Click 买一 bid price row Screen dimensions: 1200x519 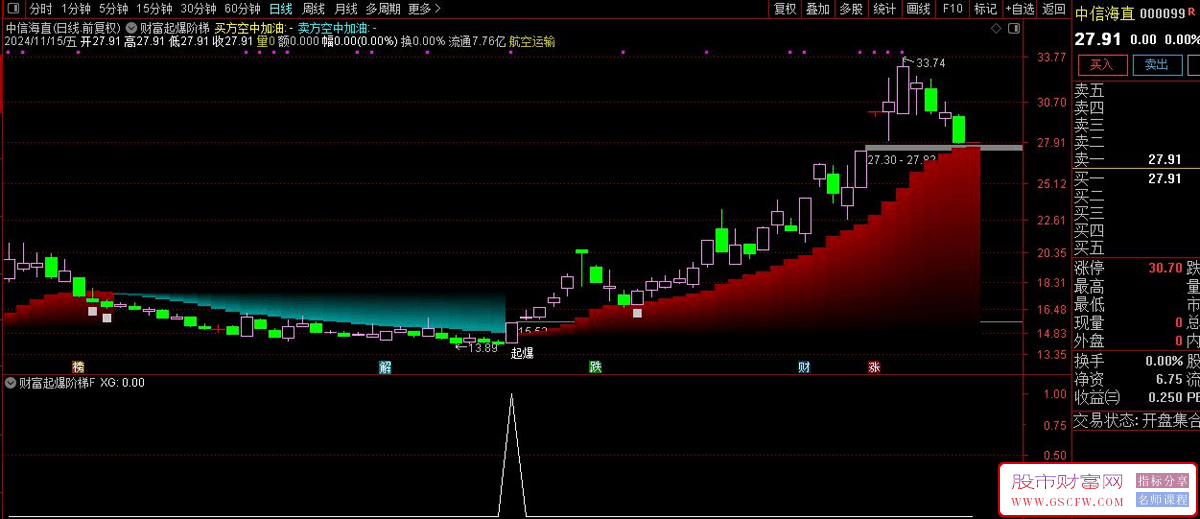click(1136, 178)
